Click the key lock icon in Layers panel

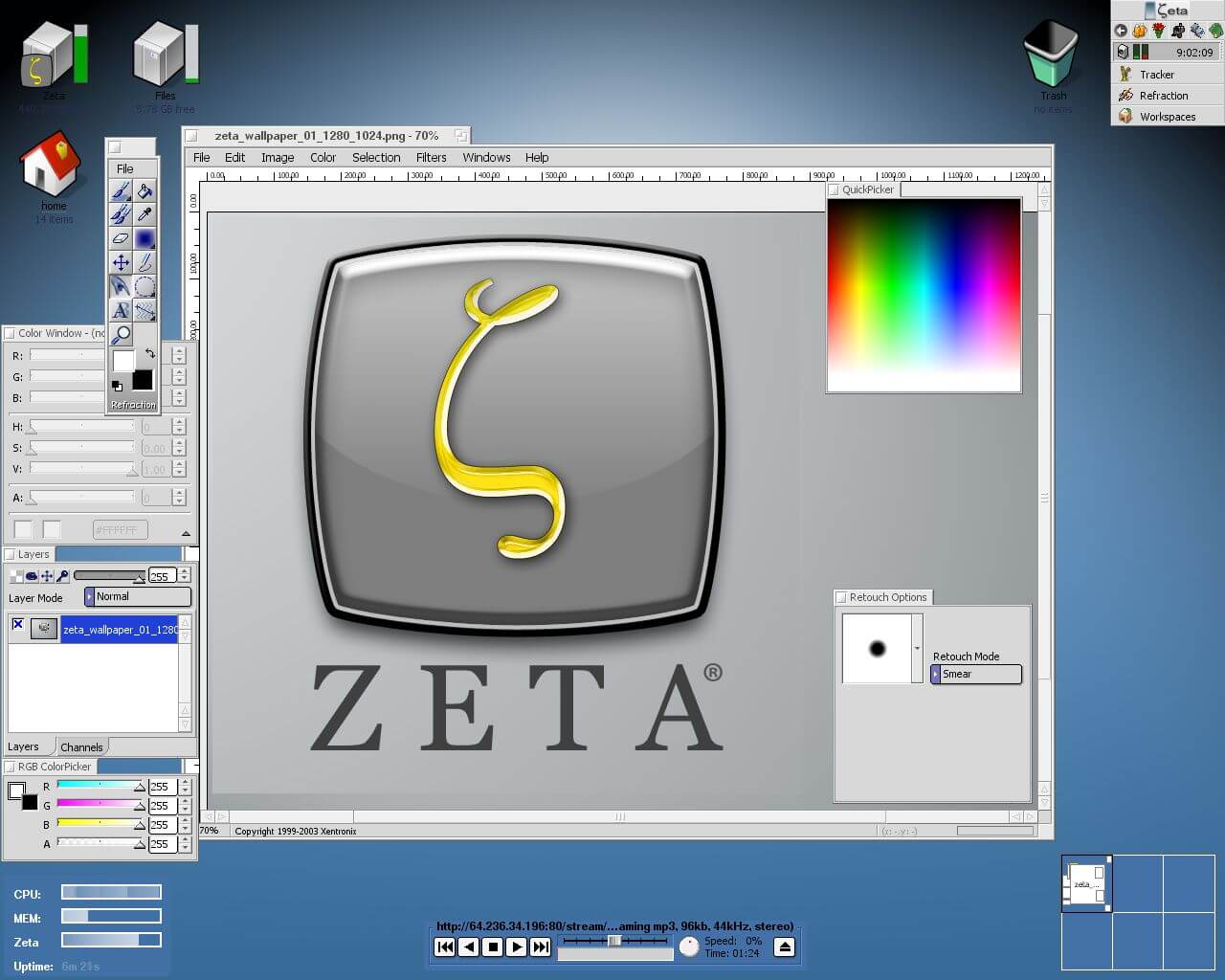click(x=62, y=576)
